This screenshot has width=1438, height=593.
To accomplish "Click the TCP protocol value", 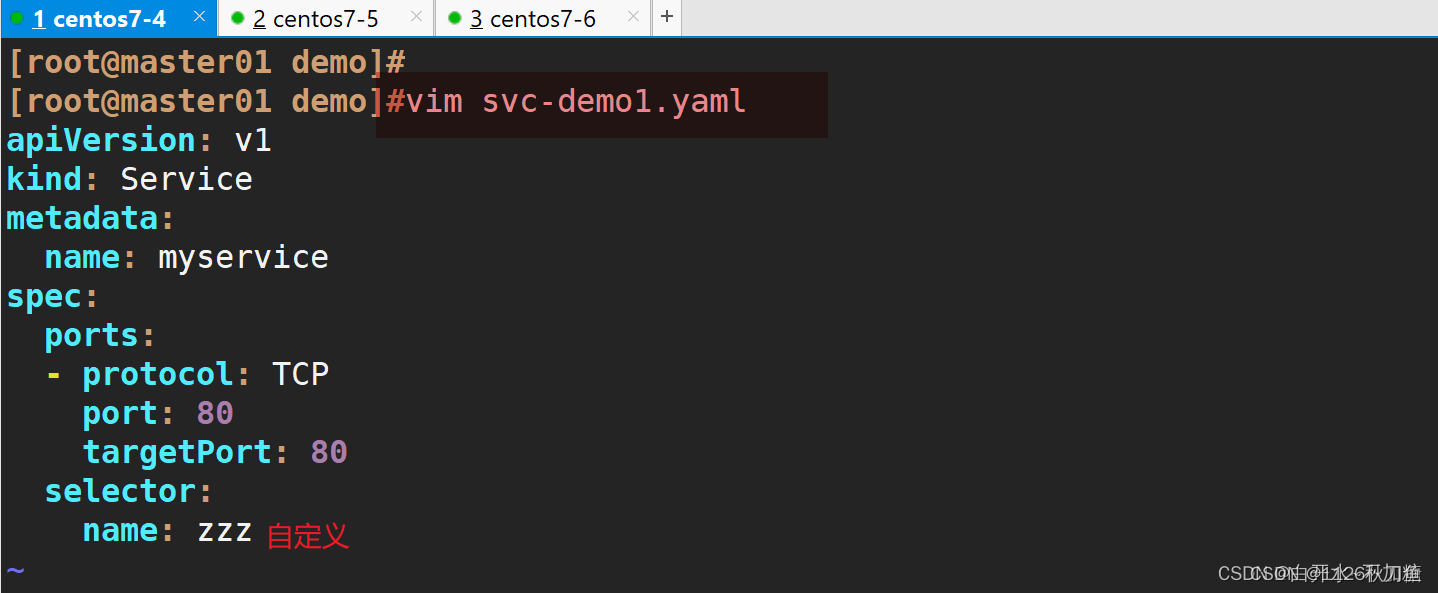I will (x=300, y=374).
